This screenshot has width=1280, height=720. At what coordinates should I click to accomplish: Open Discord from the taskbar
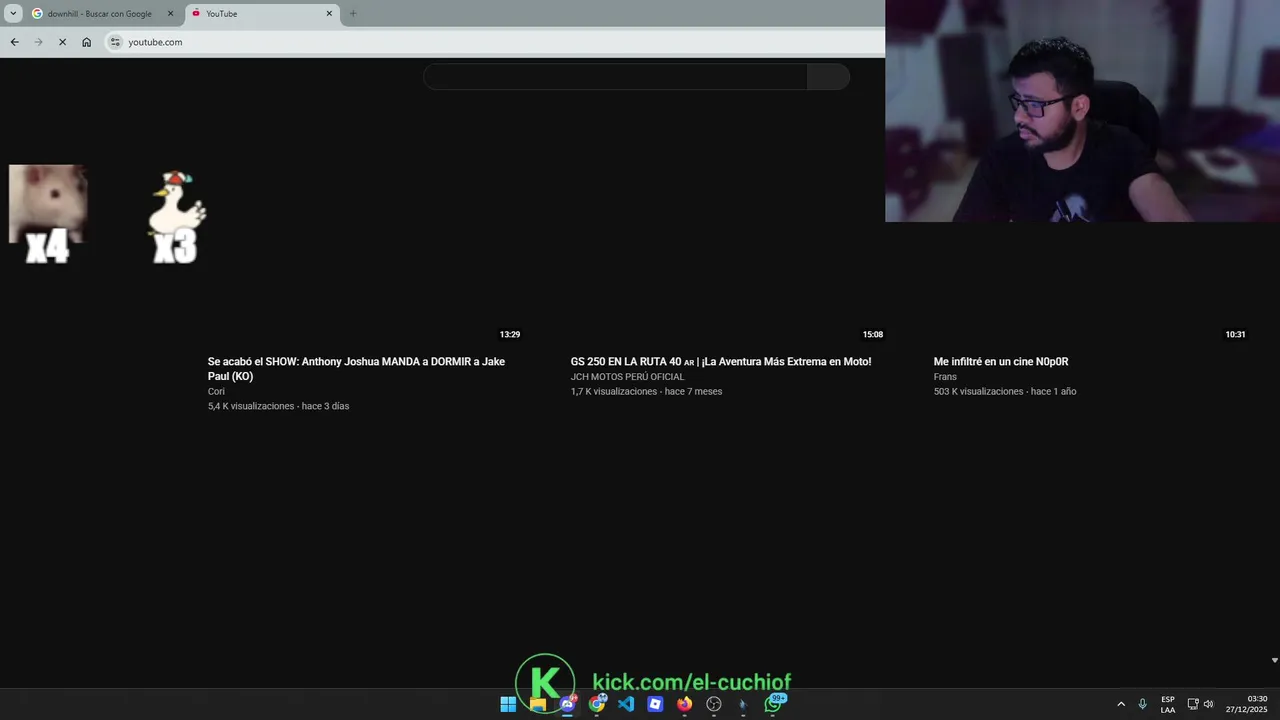(x=567, y=704)
